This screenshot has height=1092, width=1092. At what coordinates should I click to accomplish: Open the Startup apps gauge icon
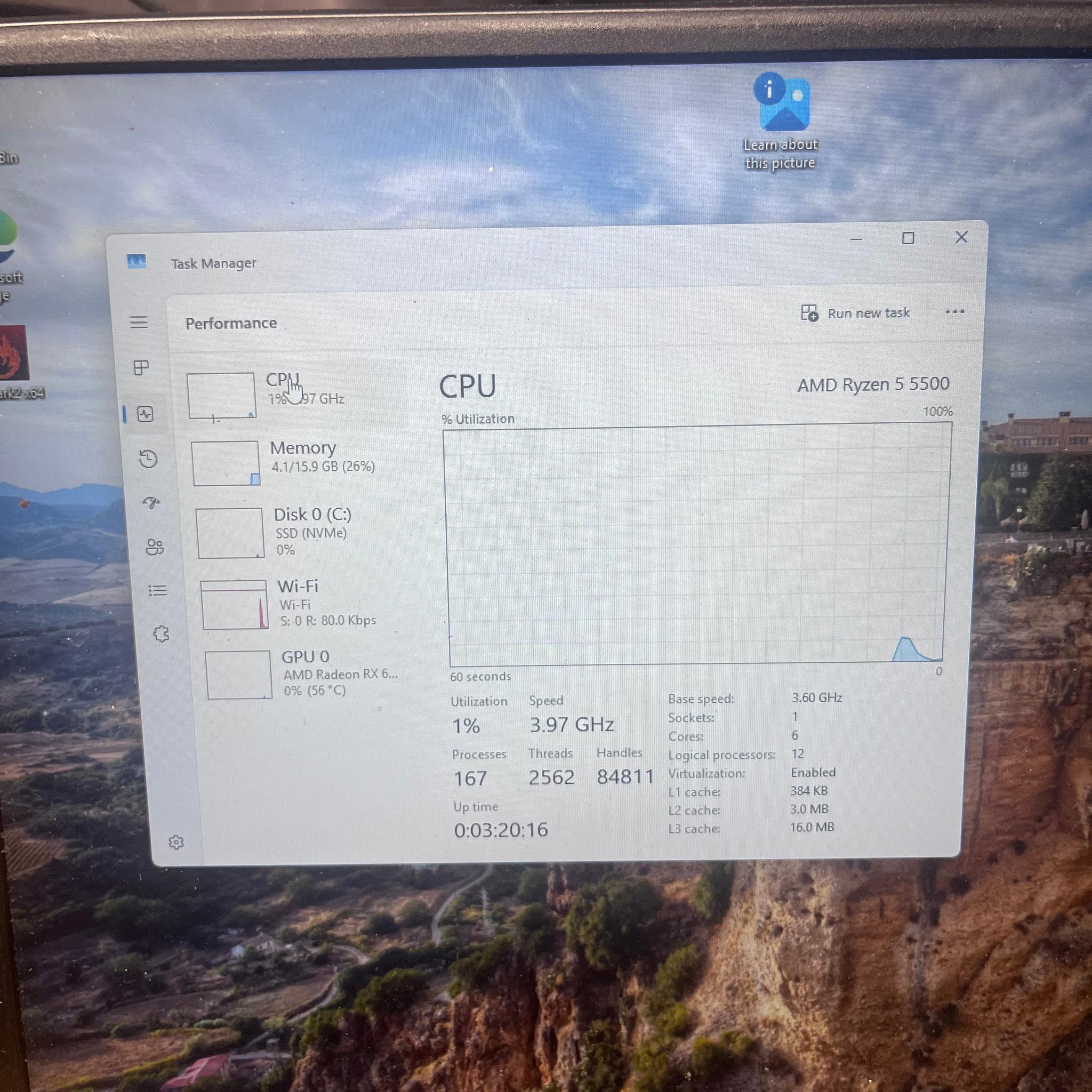[x=151, y=502]
